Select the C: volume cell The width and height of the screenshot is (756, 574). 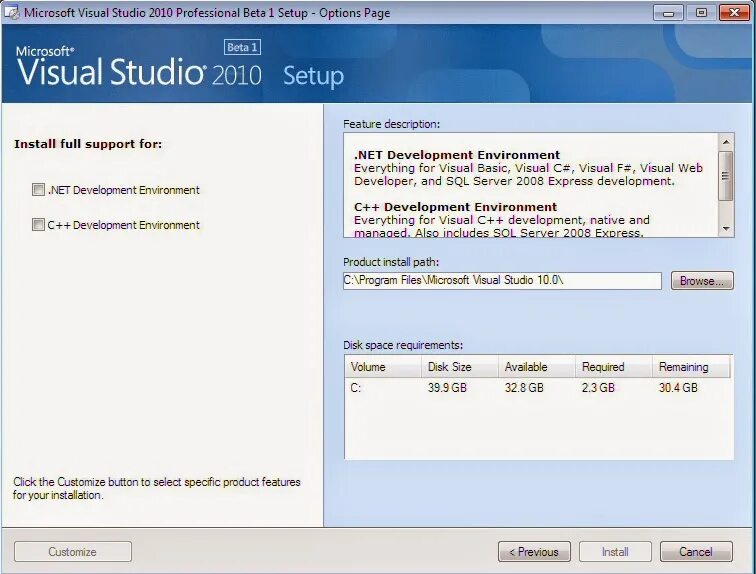[x=356, y=388]
